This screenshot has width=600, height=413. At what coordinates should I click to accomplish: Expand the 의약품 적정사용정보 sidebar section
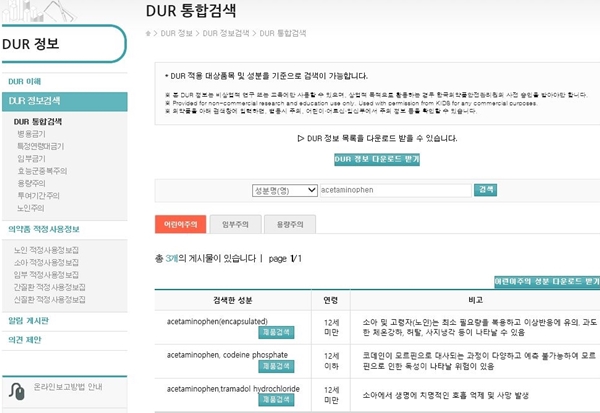[44, 229]
